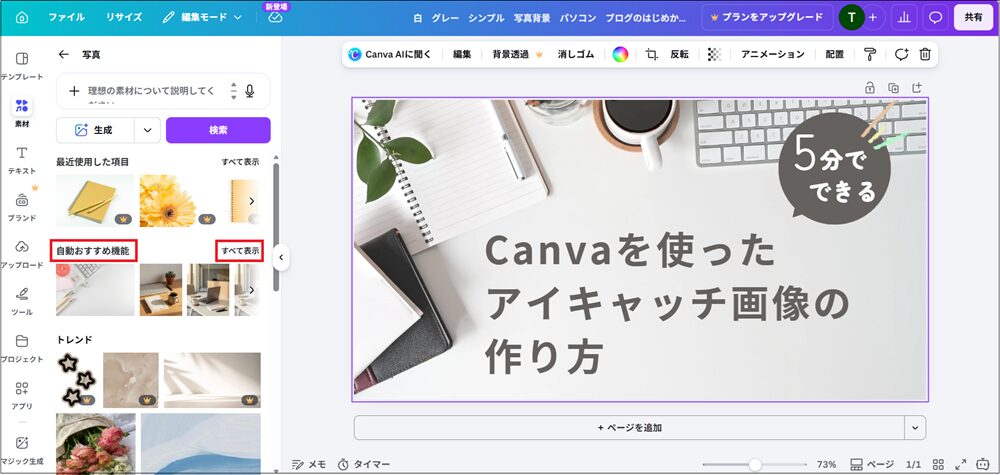Screen dimensions: 1000x475
Task: Click 背景透過 in toolbar
Action: [x=517, y=55]
